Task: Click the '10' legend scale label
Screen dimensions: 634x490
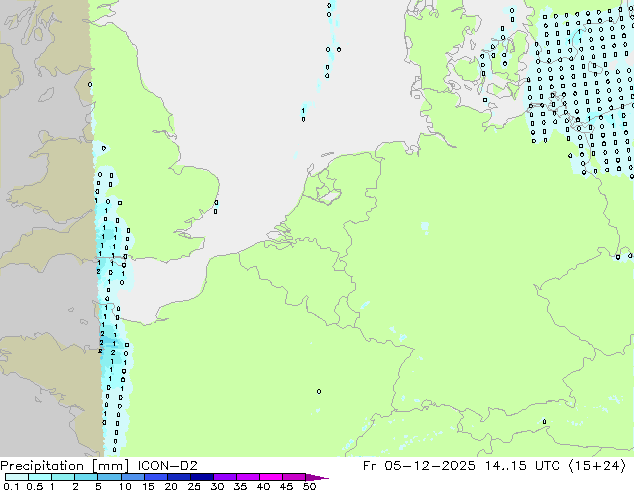Action: click(125, 486)
